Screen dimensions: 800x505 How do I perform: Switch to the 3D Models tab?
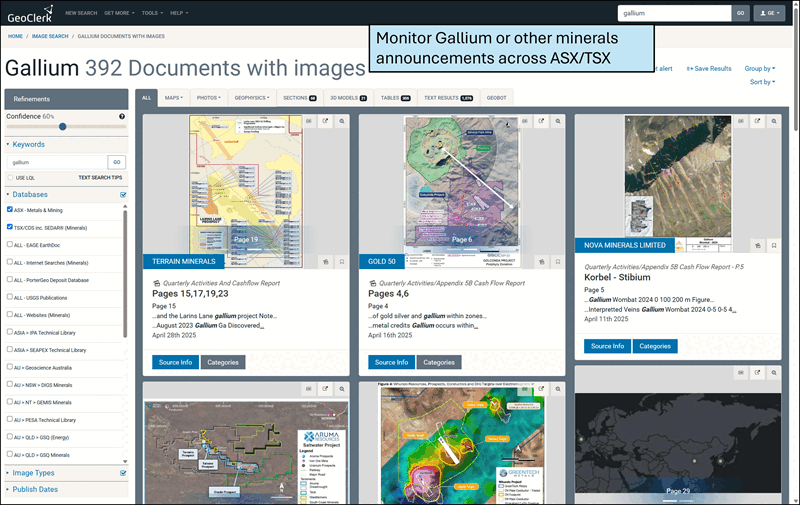point(348,98)
